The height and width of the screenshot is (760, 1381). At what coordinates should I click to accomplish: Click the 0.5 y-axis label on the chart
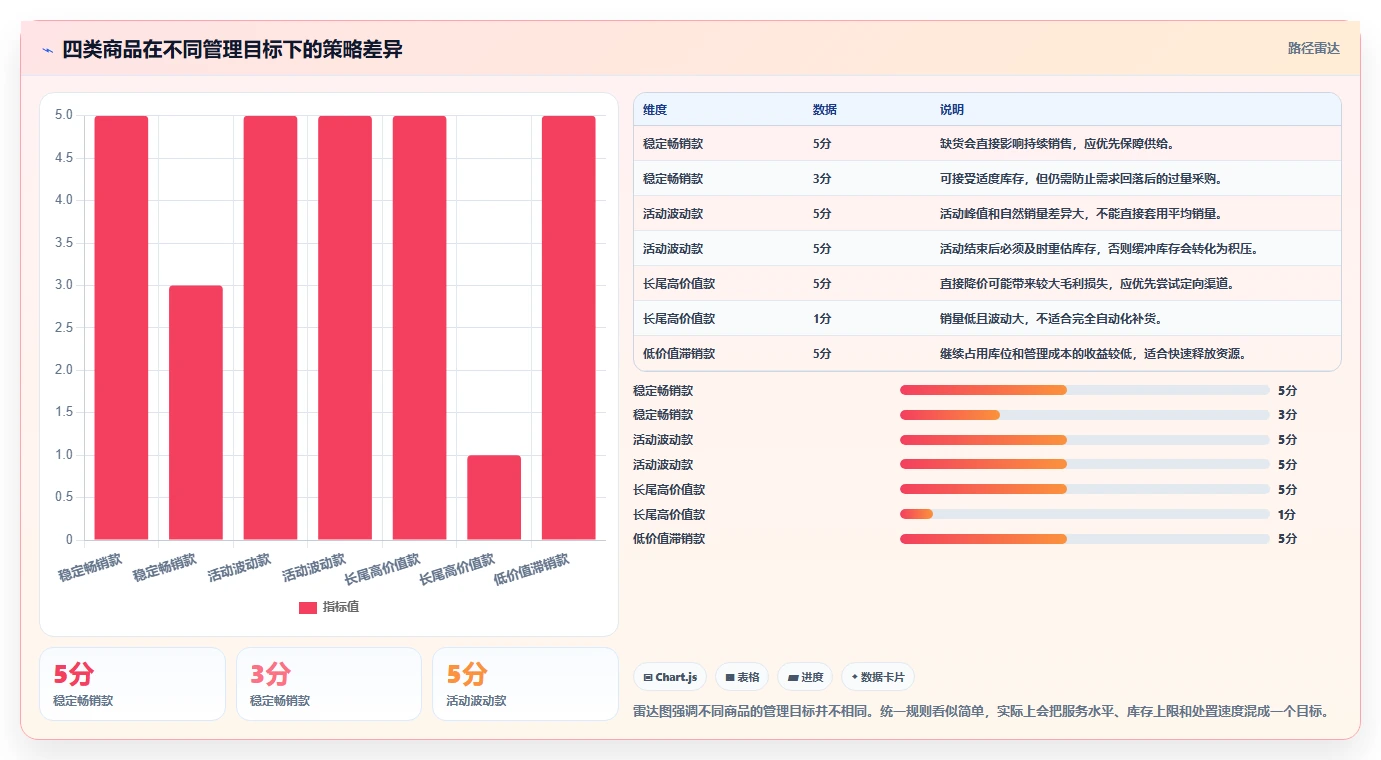pos(63,498)
